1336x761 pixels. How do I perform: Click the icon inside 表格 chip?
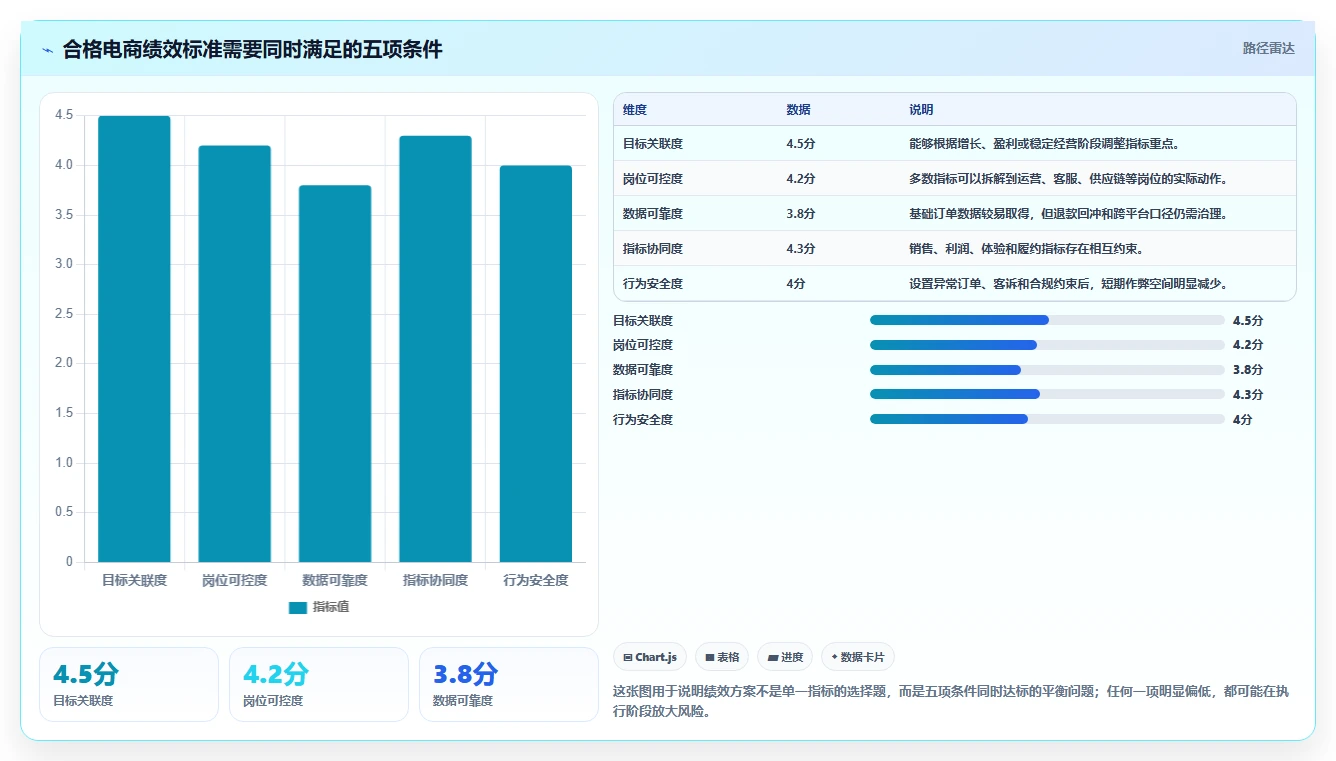[x=709, y=658]
